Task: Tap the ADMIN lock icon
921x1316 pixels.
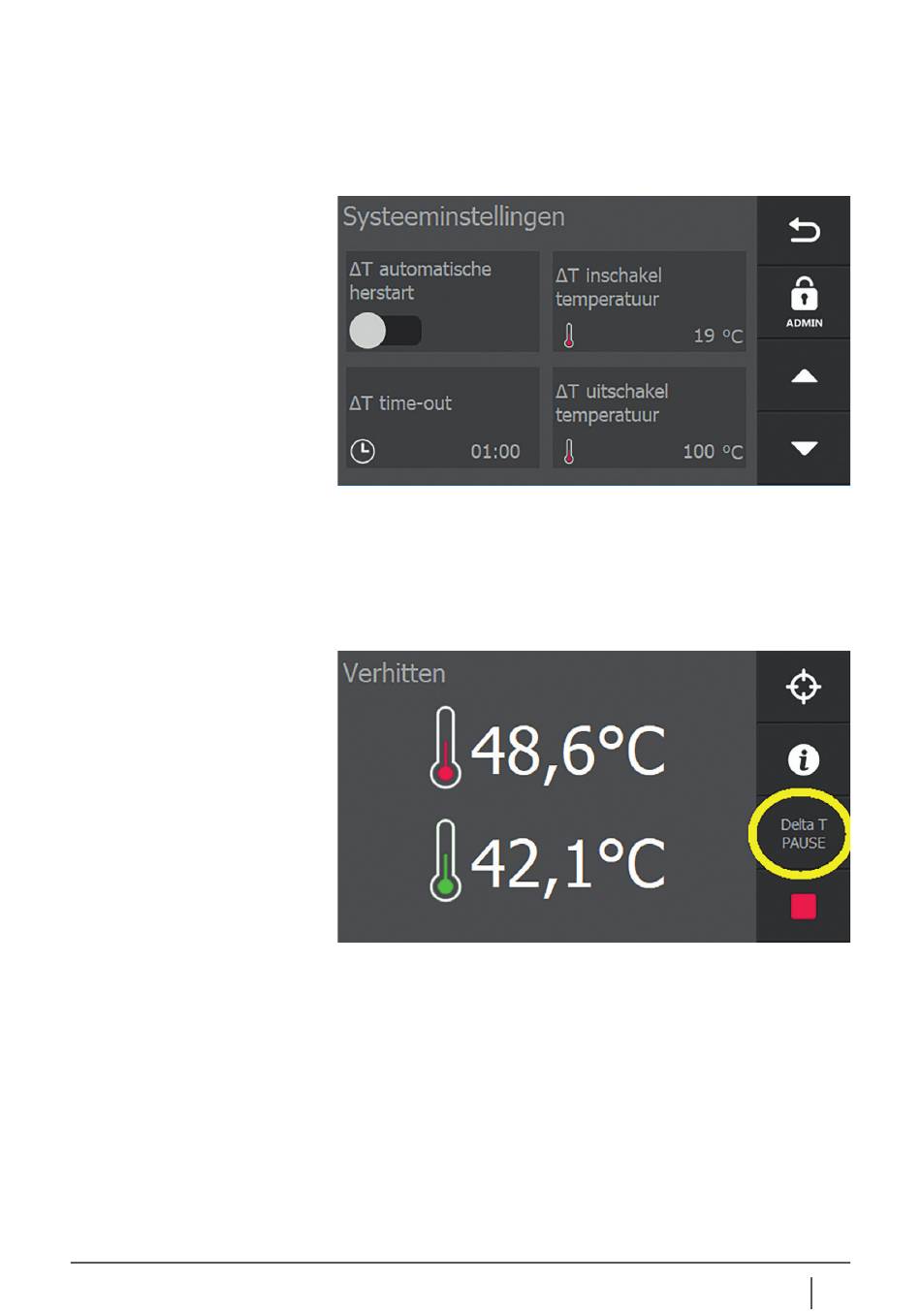Action: point(804,303)
